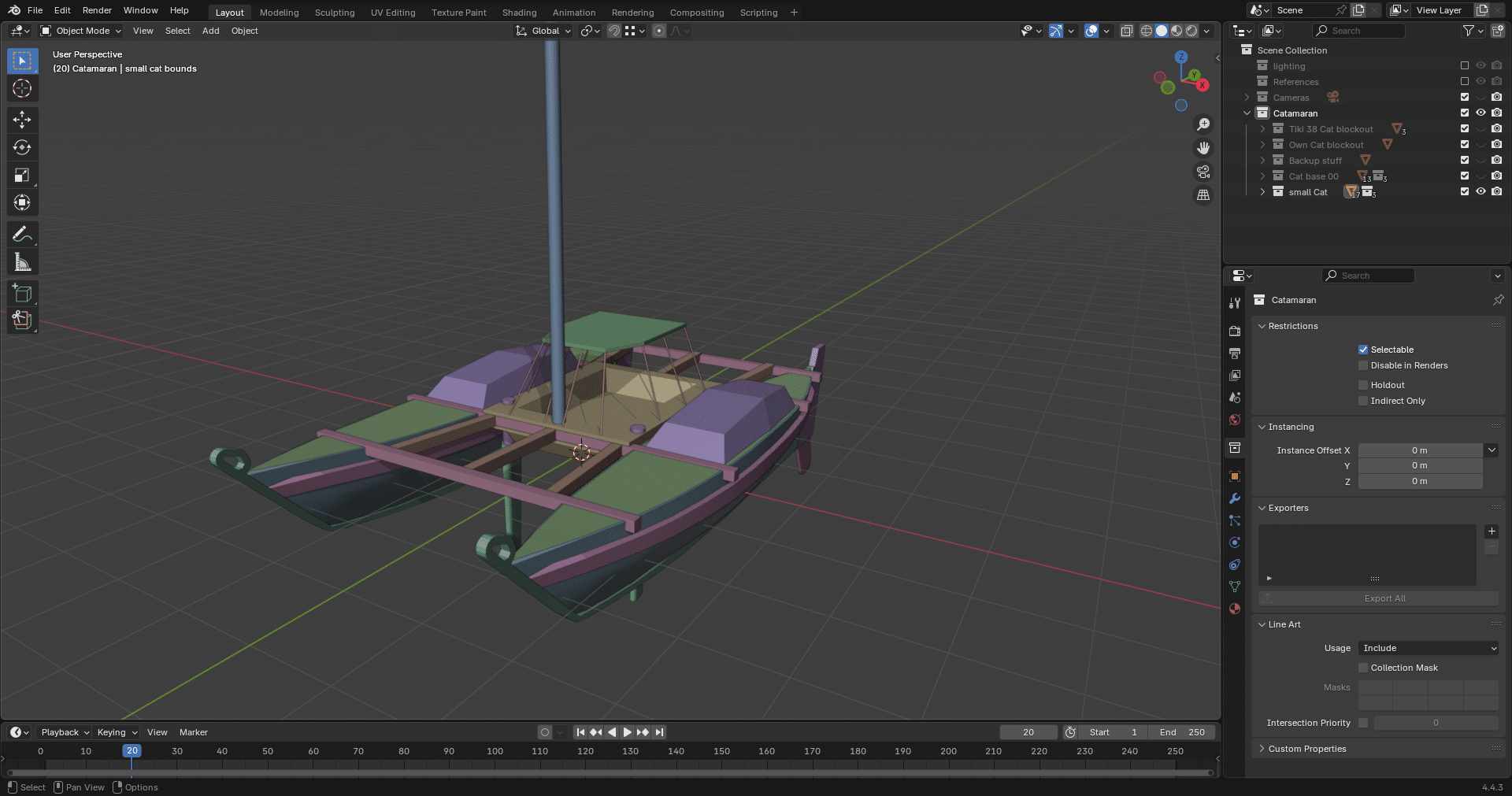Select the Scale tool
This screenshot has width=1512, height=796.
pos(22,175)
